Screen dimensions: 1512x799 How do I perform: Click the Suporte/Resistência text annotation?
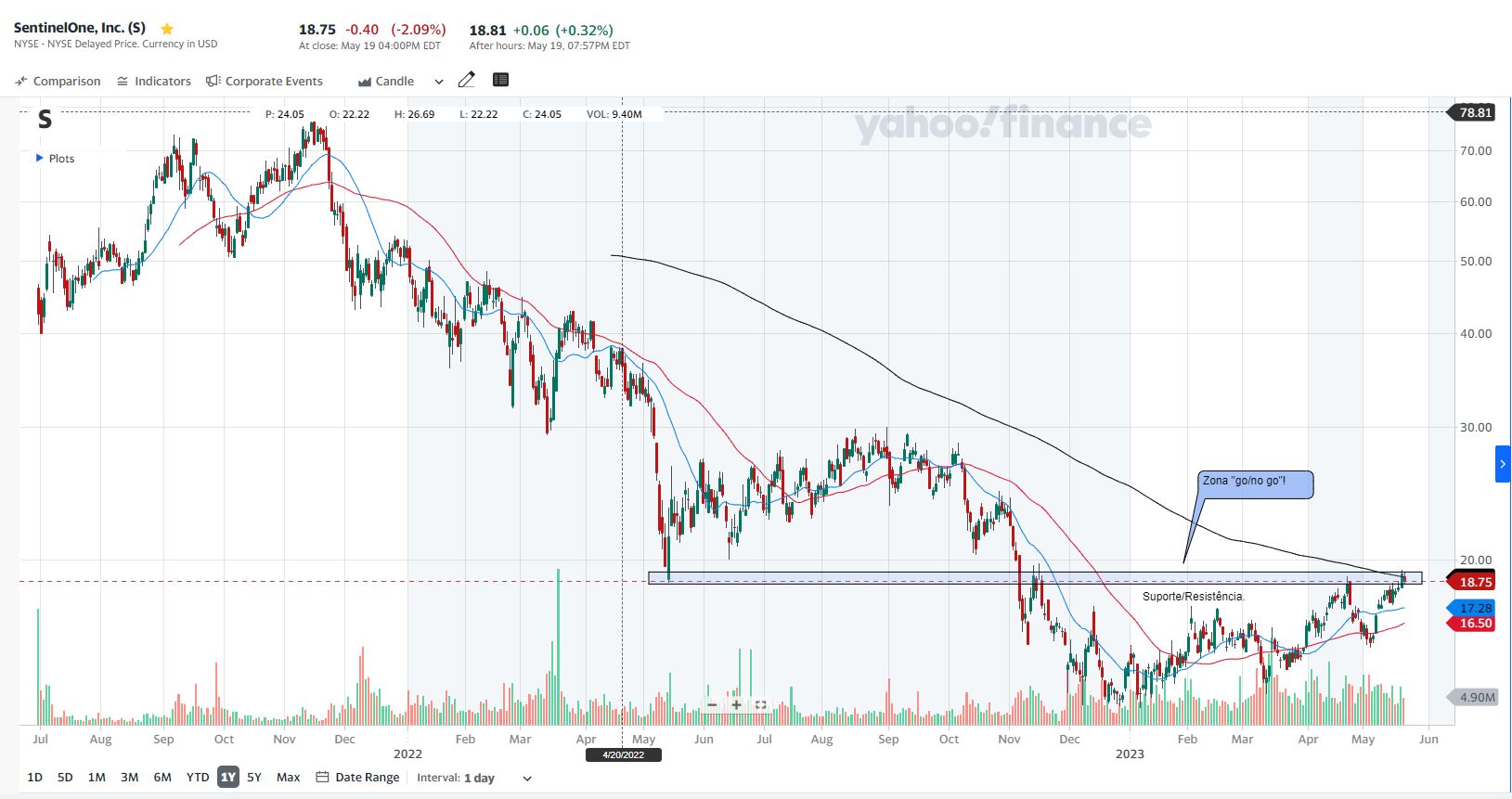coord(1194,597)
